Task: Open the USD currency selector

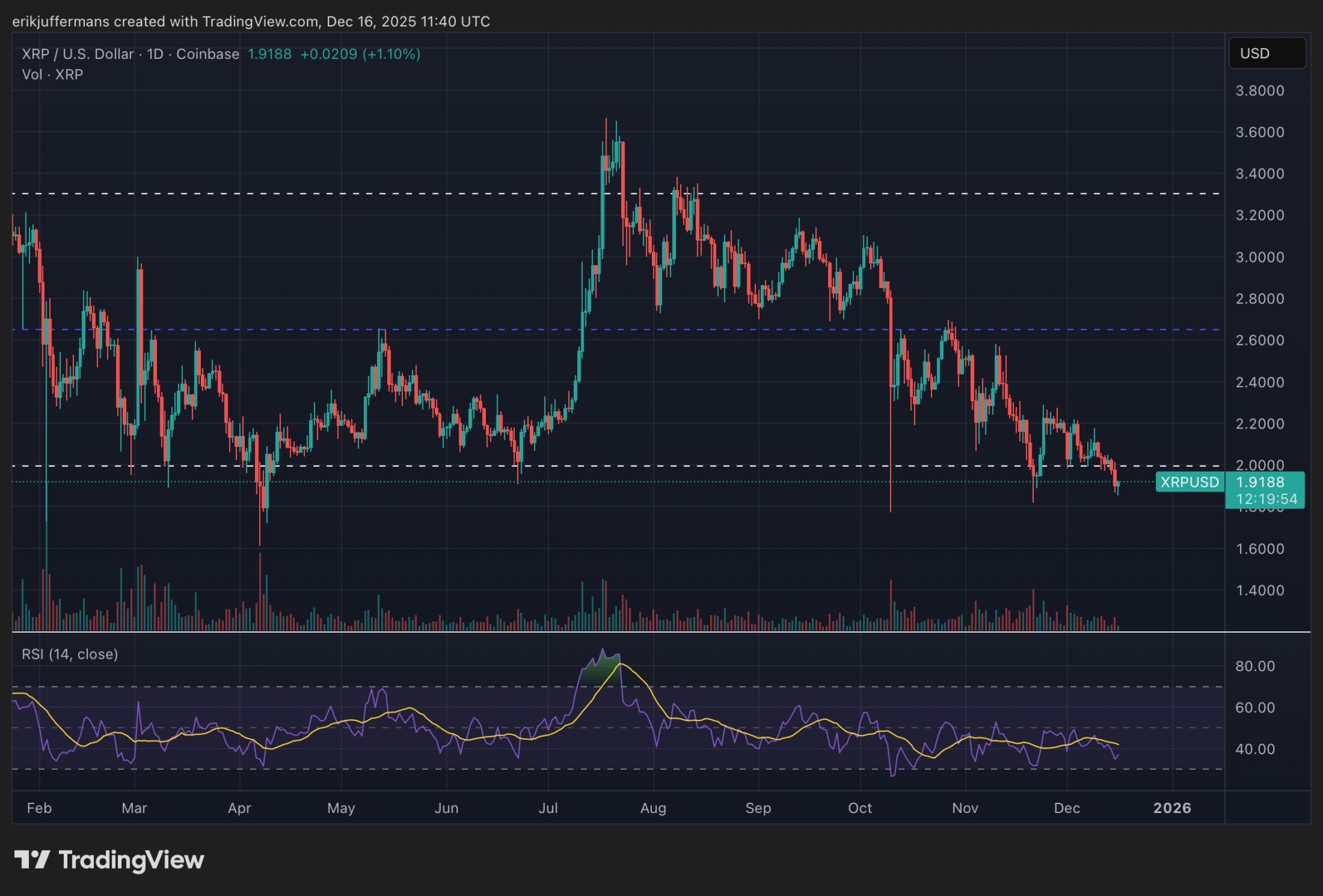Action: point(1266,53)
